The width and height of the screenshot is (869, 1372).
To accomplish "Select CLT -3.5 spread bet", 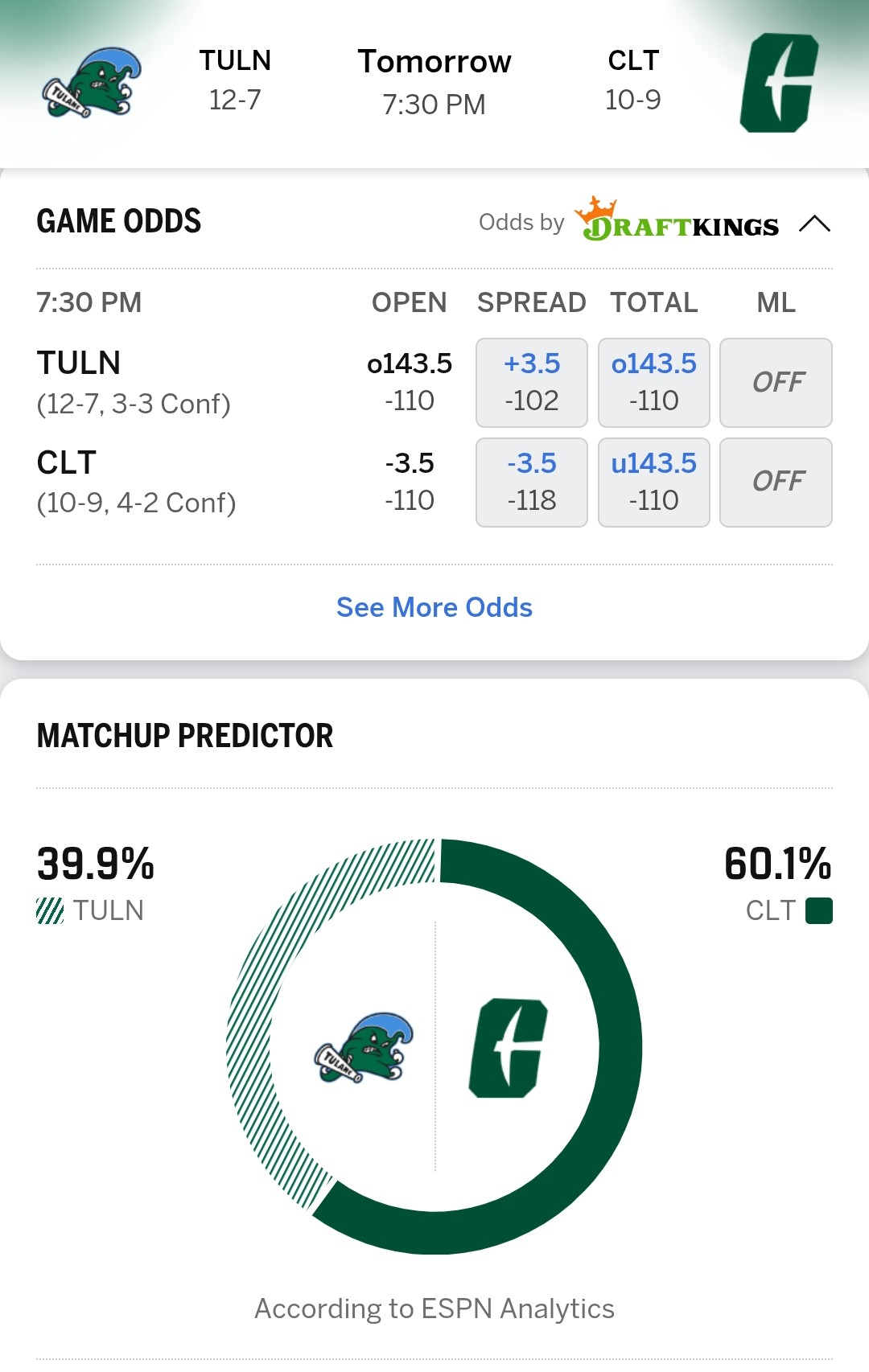I will pyautogui.click(x=532, y=482).
